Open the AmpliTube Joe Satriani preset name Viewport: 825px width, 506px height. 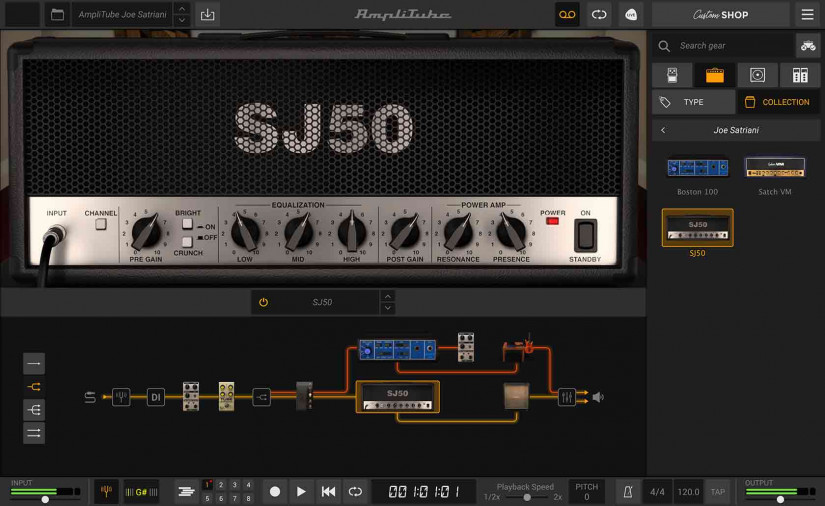pos(123,15)
